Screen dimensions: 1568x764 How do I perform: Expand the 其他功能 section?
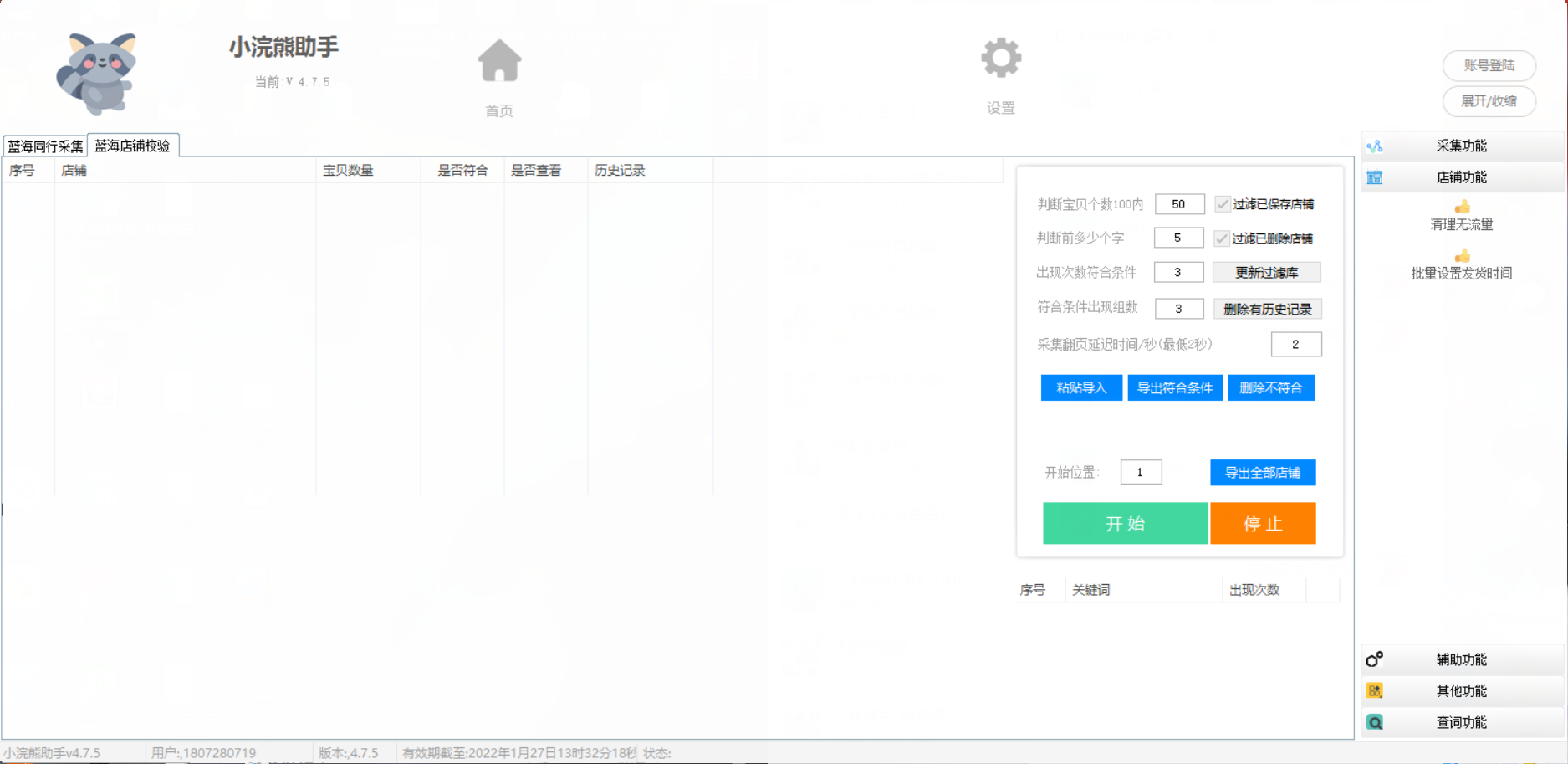point(1461,691)
